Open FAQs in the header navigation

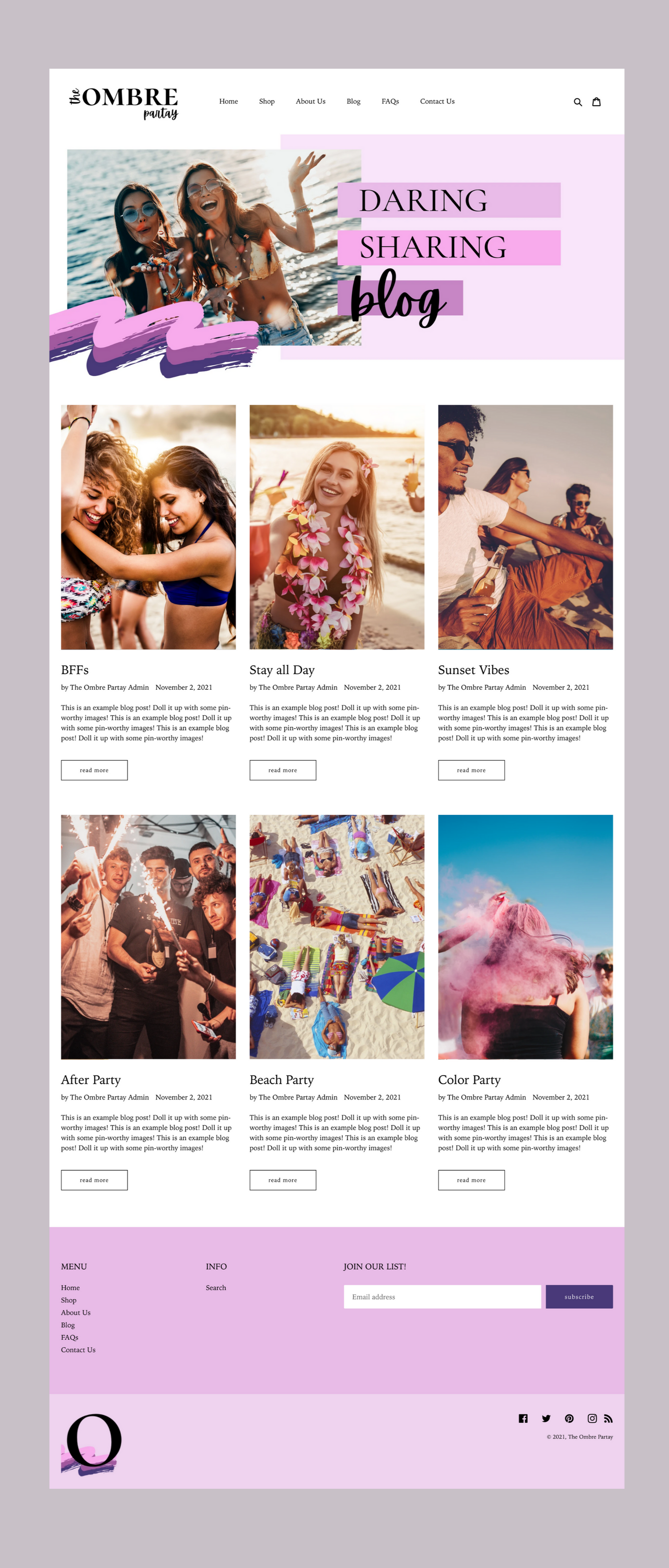click(390, 102)
